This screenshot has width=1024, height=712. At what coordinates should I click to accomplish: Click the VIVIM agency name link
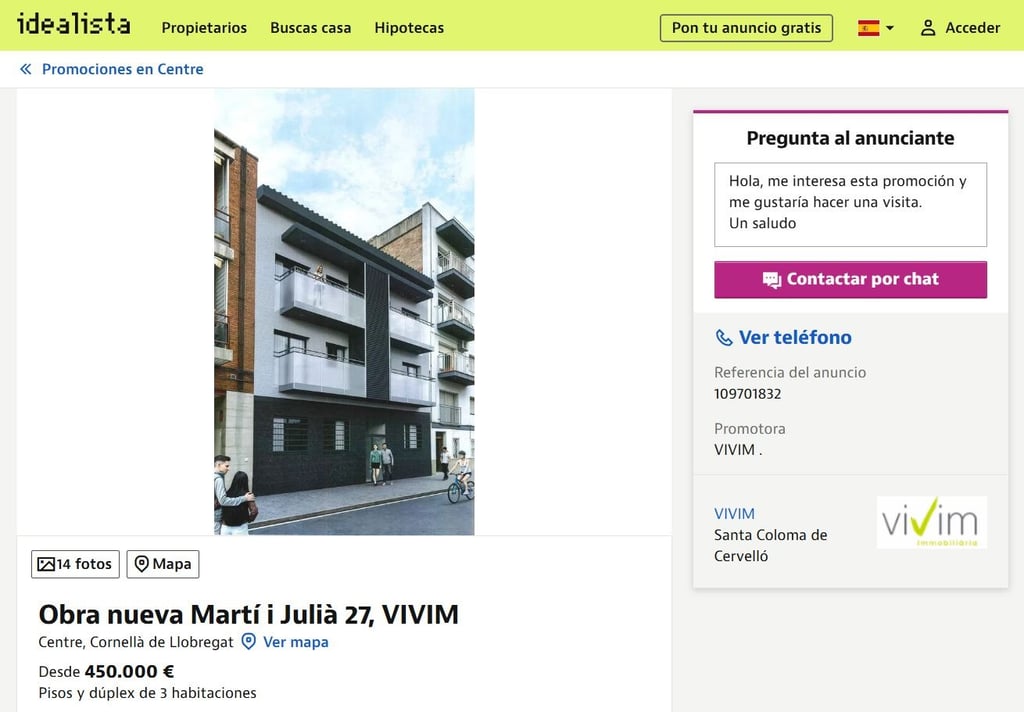tap(734, 514)
